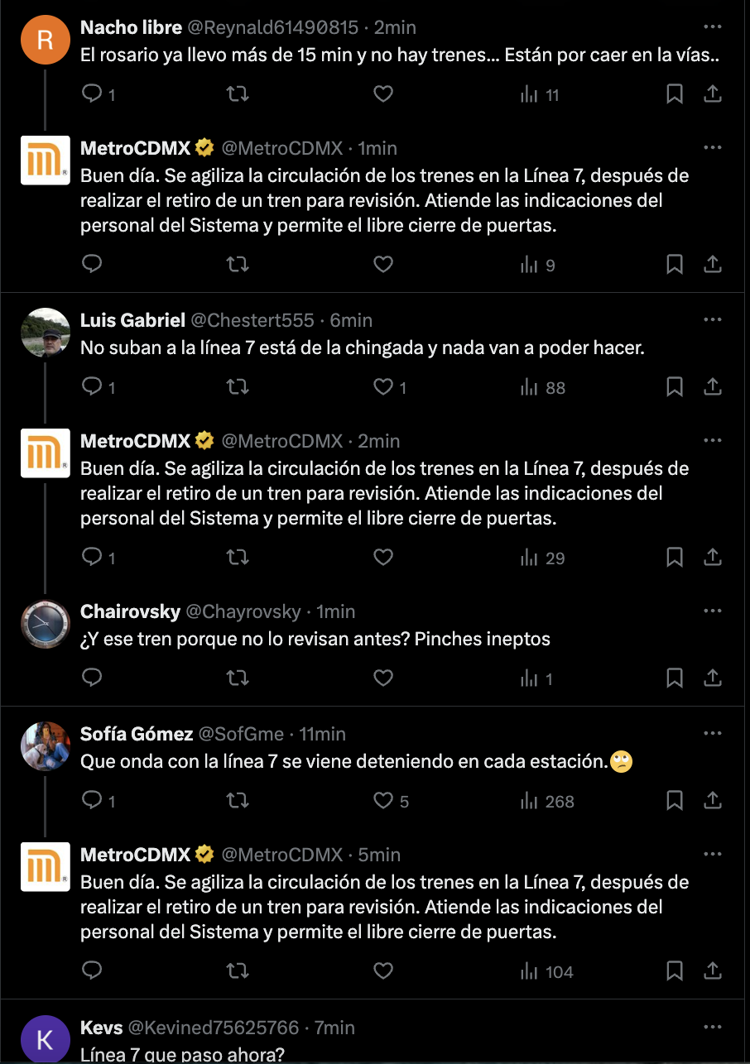Click the MetroCDMX logo avatar in 2min reply
This screenshot has height=1064, width=750.
[x=45, y=453]
